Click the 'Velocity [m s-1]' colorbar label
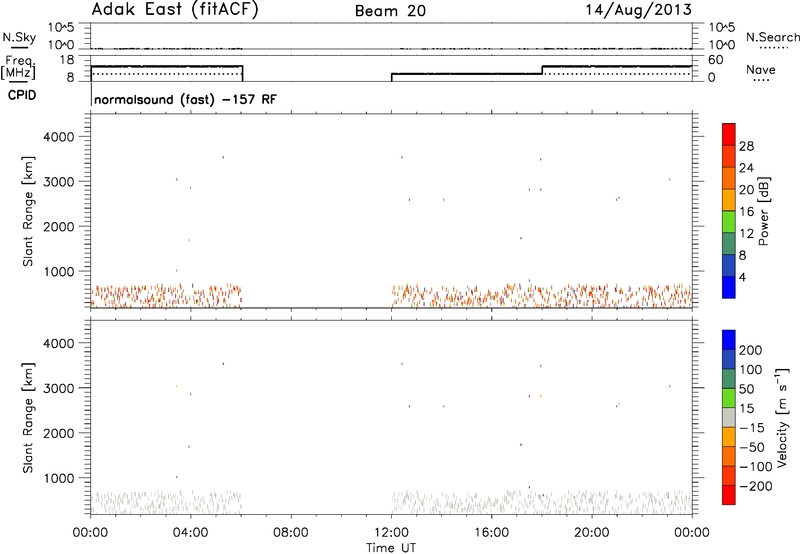 point(782,417)
